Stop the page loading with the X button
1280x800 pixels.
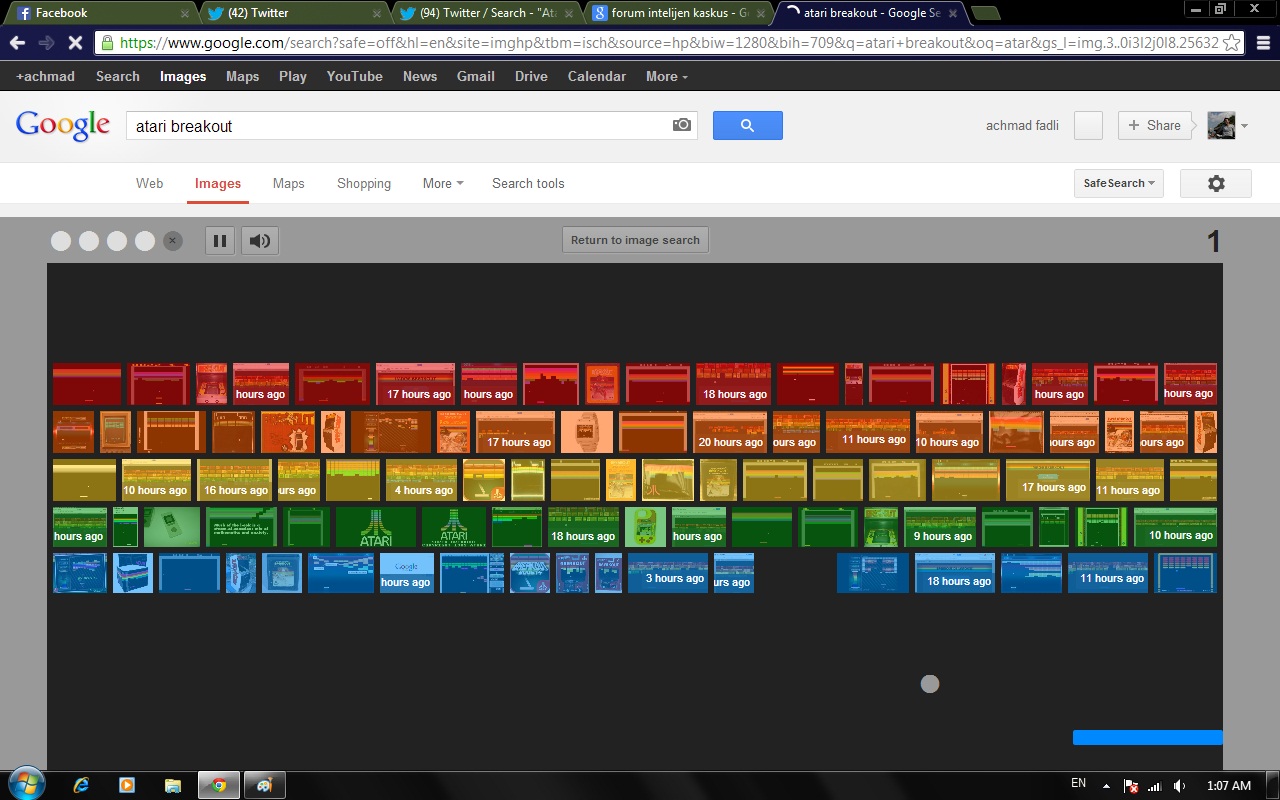[75, 43]
